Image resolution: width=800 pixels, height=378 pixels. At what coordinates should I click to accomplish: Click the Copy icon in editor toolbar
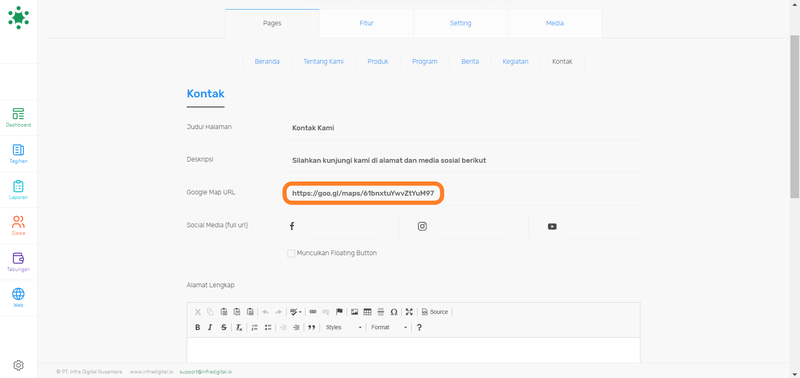[210, 312]
